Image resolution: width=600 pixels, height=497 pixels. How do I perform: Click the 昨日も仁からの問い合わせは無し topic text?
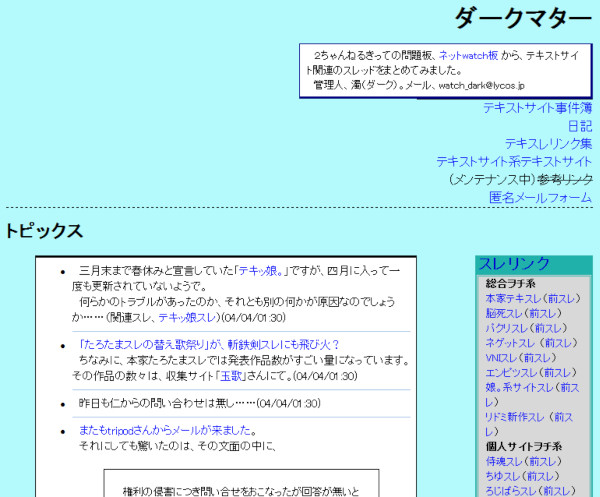(x=200, y=403)
